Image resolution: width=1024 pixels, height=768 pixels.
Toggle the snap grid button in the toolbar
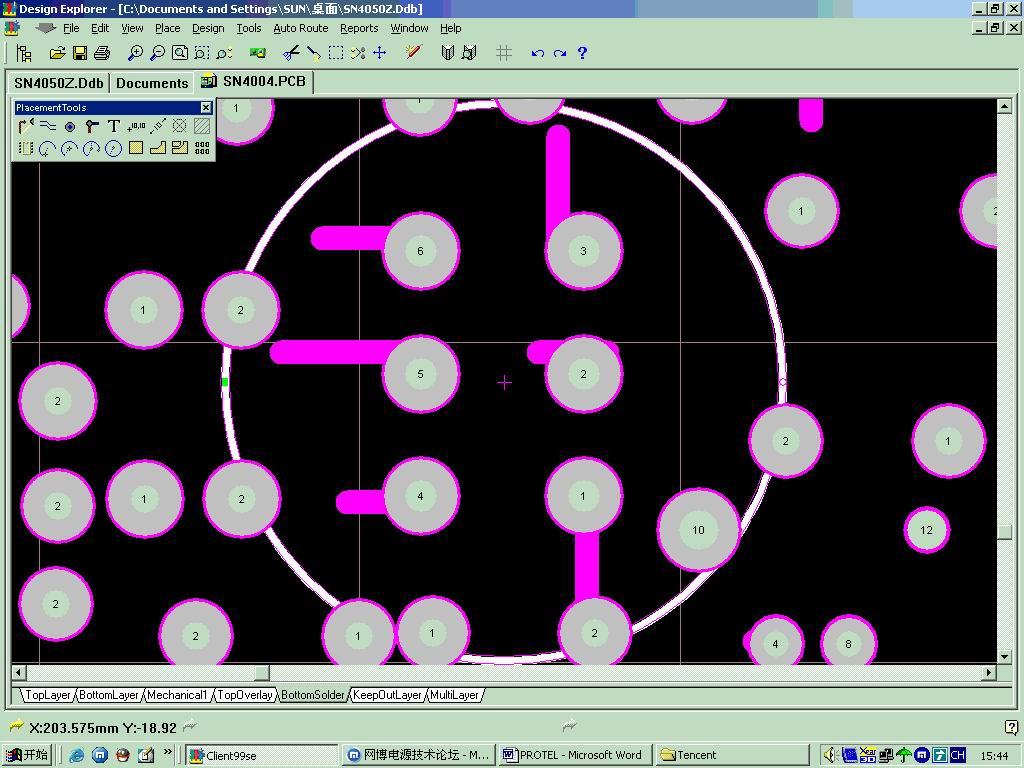coord(504,53)
